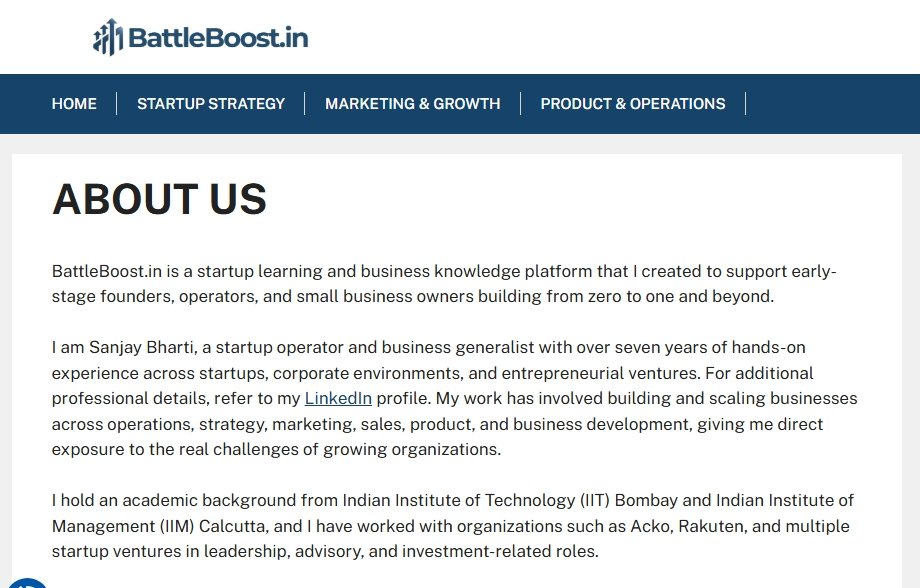920x588 pixels.
Task: Select MARKETING & GROWTH in navigation bar
Action: coord(412,104)
